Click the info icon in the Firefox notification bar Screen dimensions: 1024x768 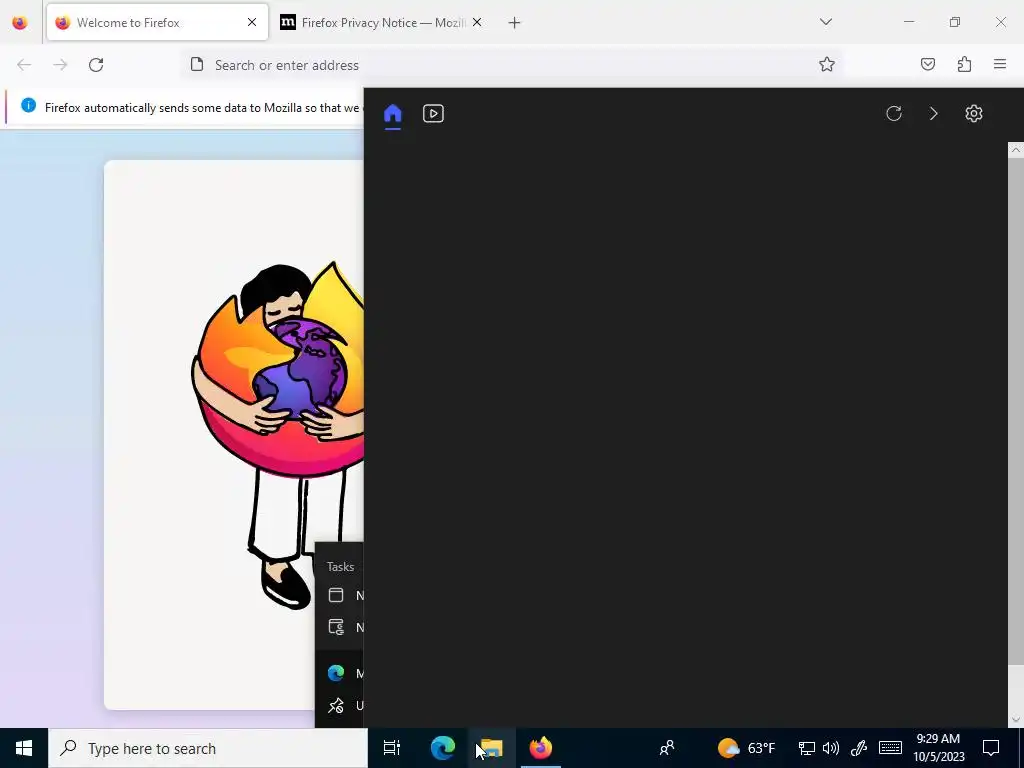click(28, 106)
